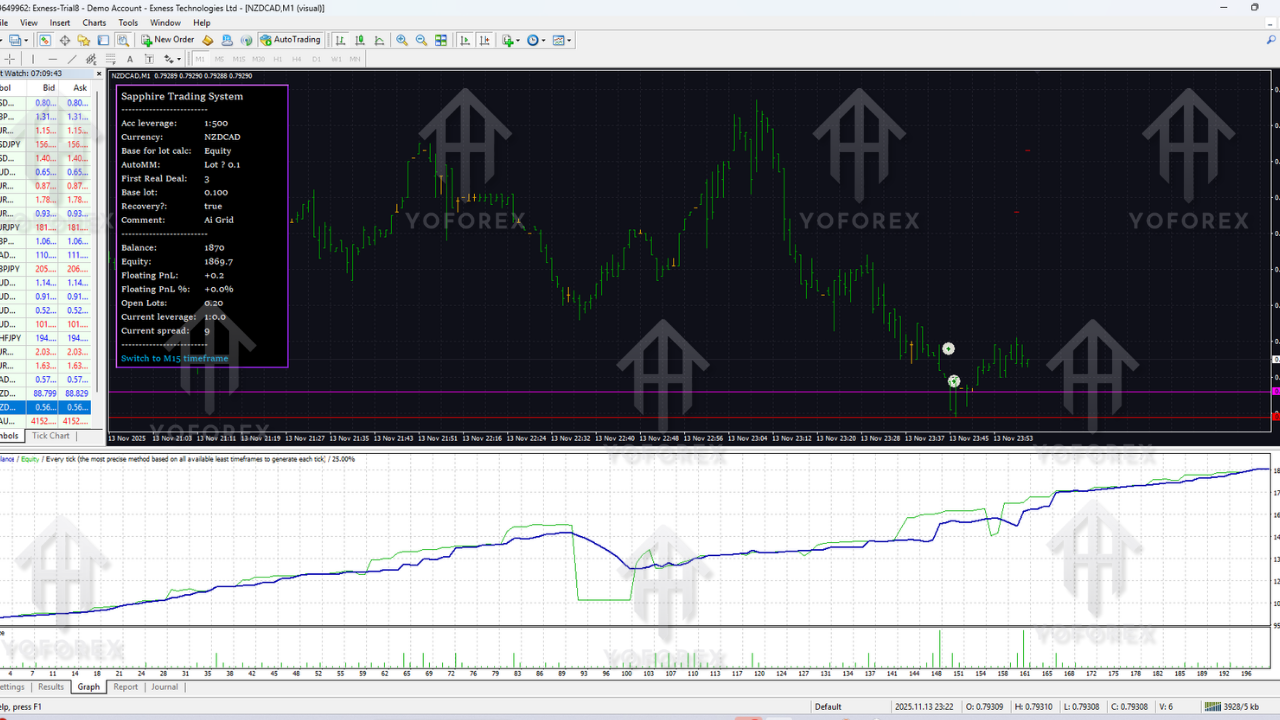Open the chart profiles dropdown
Screen dimensions: 1280x720
coord(25,40)
